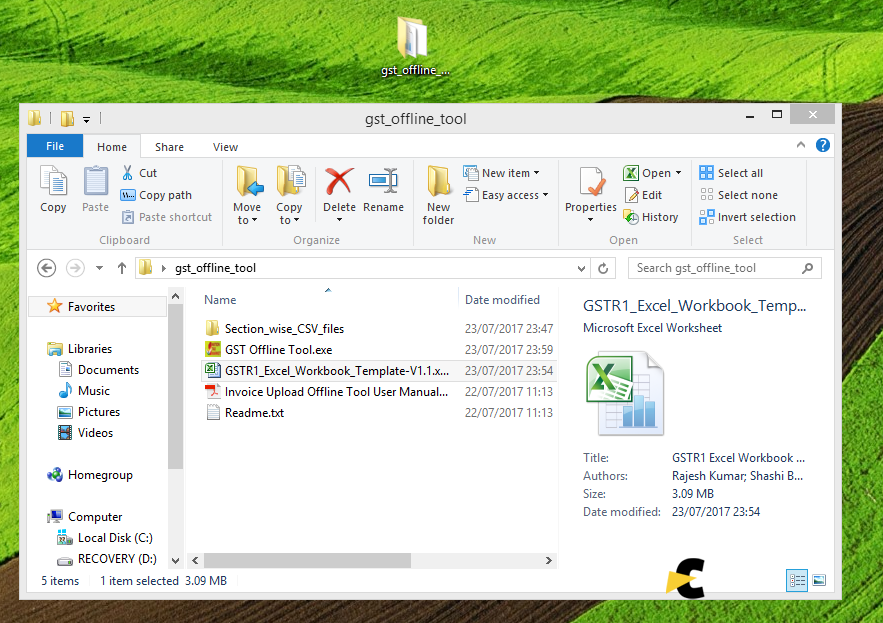
Task: Click the red Delete X icon
Action: pos(340,181)
